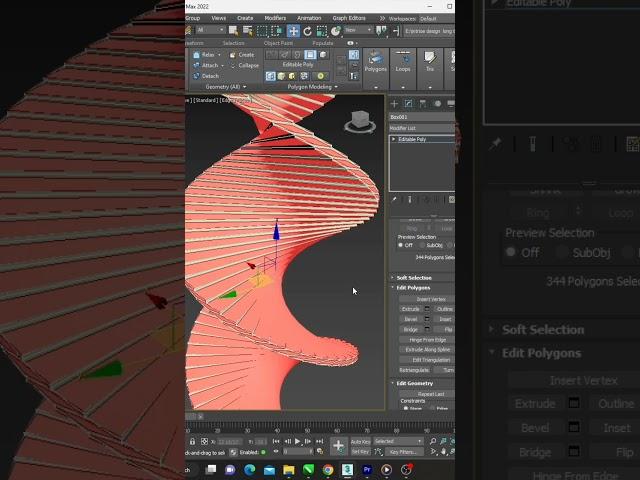Choose the Rectangular Selection Region tool
This screenshot has width=640, height=480.
pyautogui.click(x=262, y=31)
